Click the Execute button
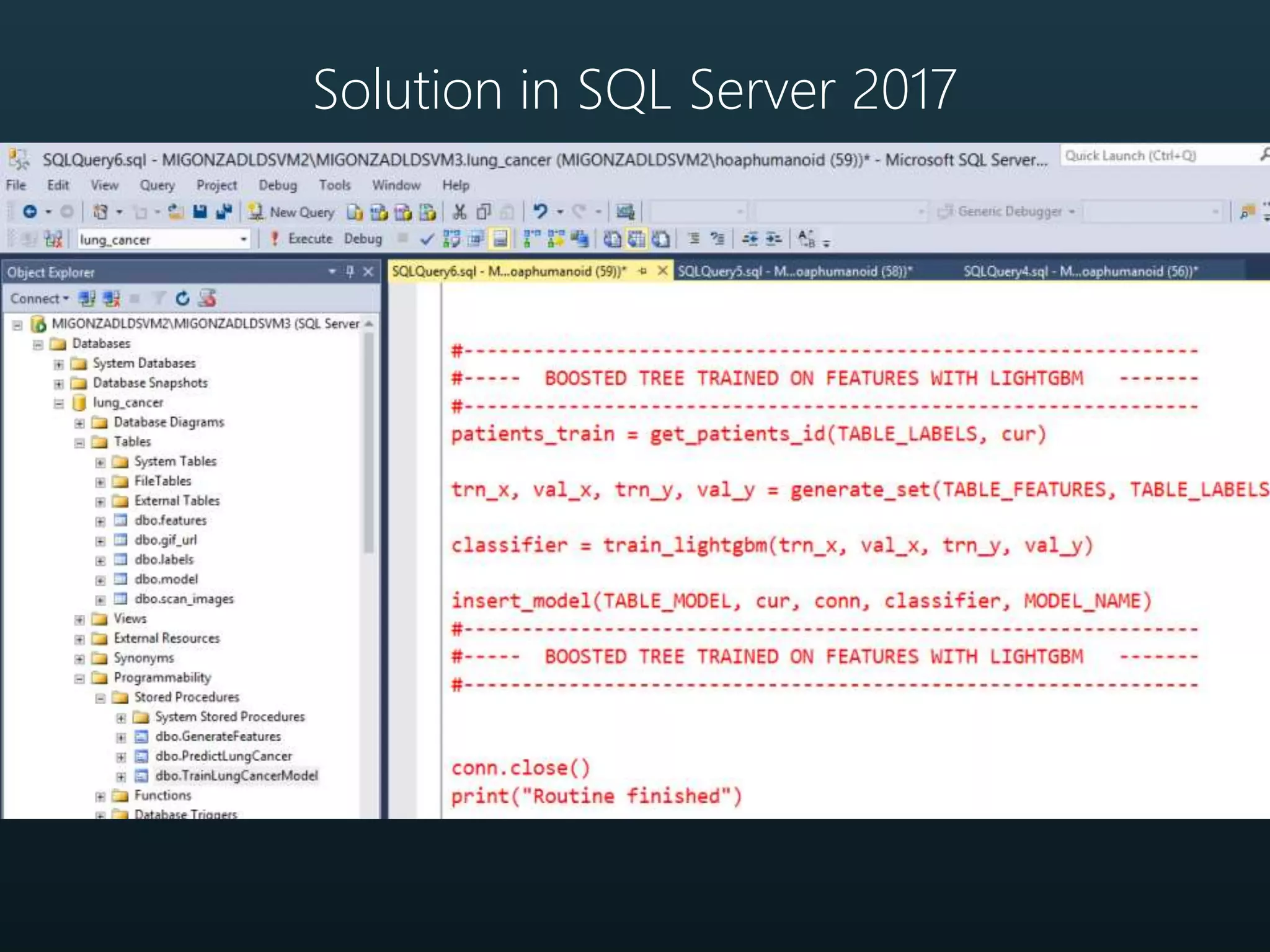Screen dimensions: 1270x952 point(302,239)
